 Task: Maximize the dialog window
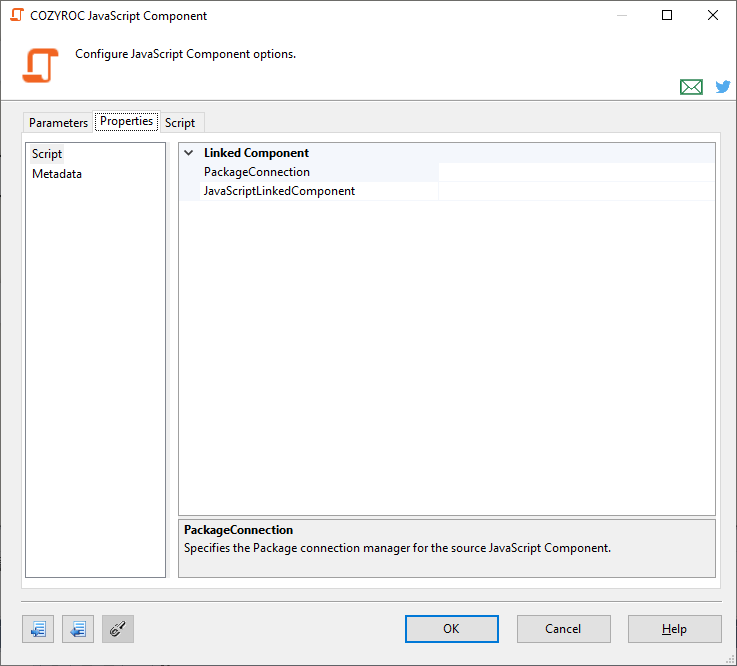666,16
